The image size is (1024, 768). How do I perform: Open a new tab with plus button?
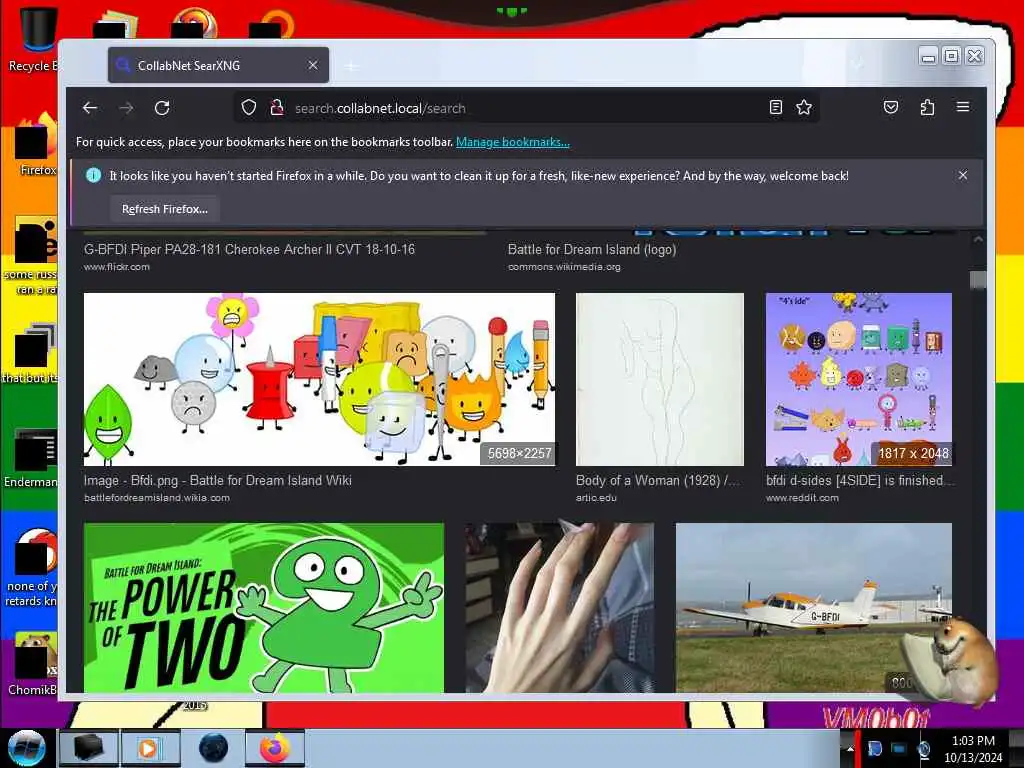click(x=351, y=66)
